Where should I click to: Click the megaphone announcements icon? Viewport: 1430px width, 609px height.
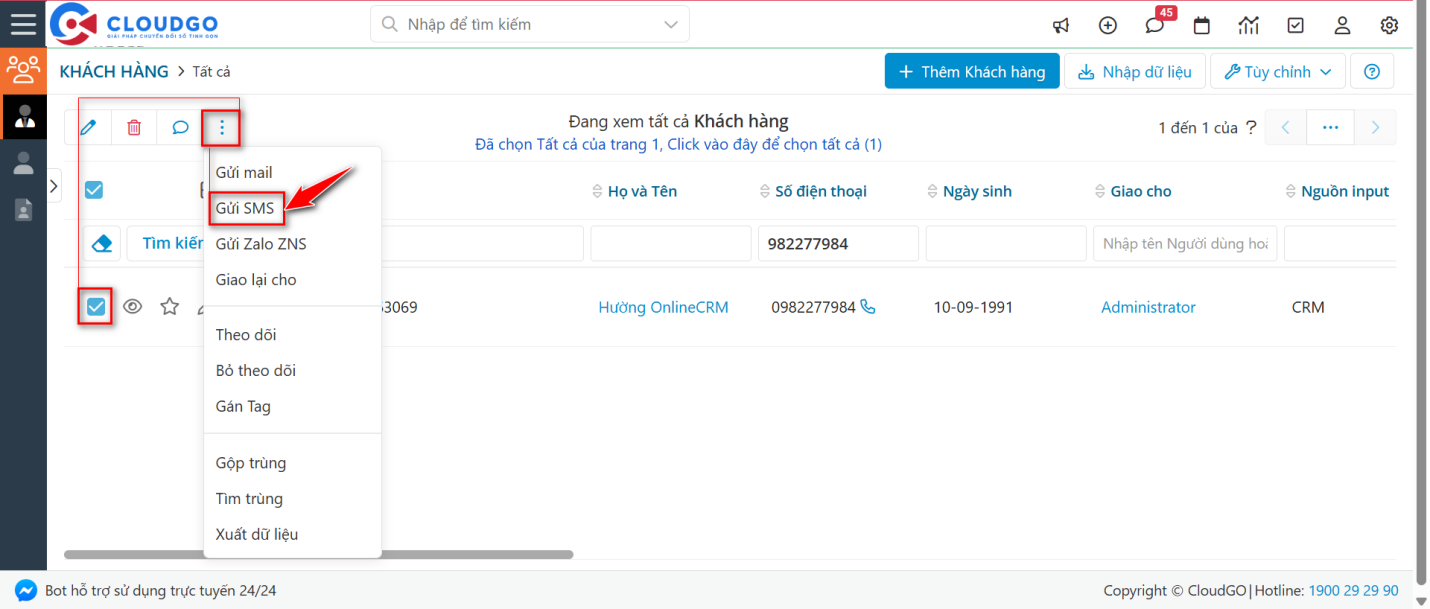click(x=1061, y=25)
